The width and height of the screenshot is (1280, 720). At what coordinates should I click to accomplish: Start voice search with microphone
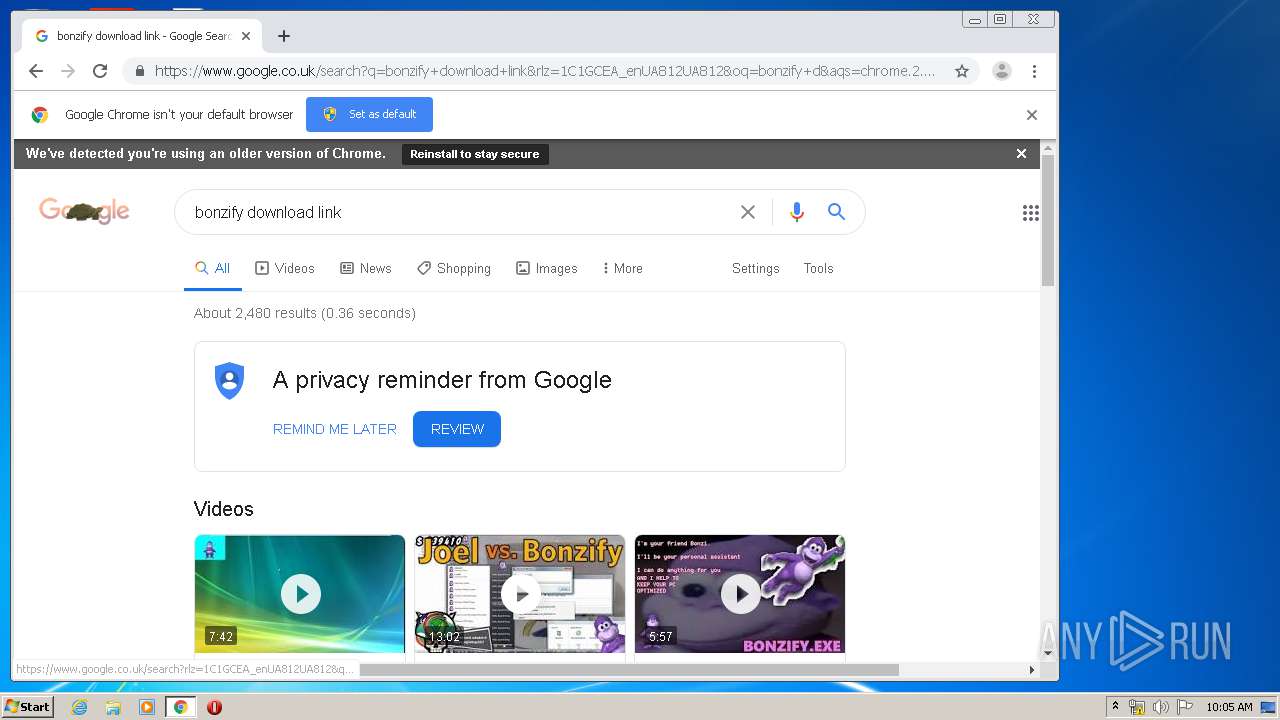point(797,212)
